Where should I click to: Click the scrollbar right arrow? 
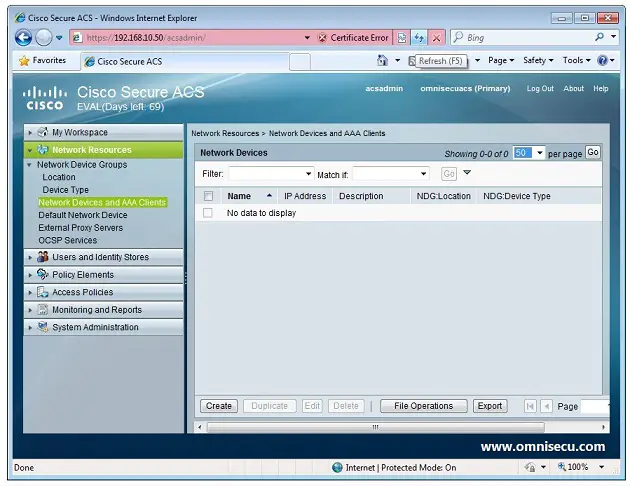click(x=603, y=427)
